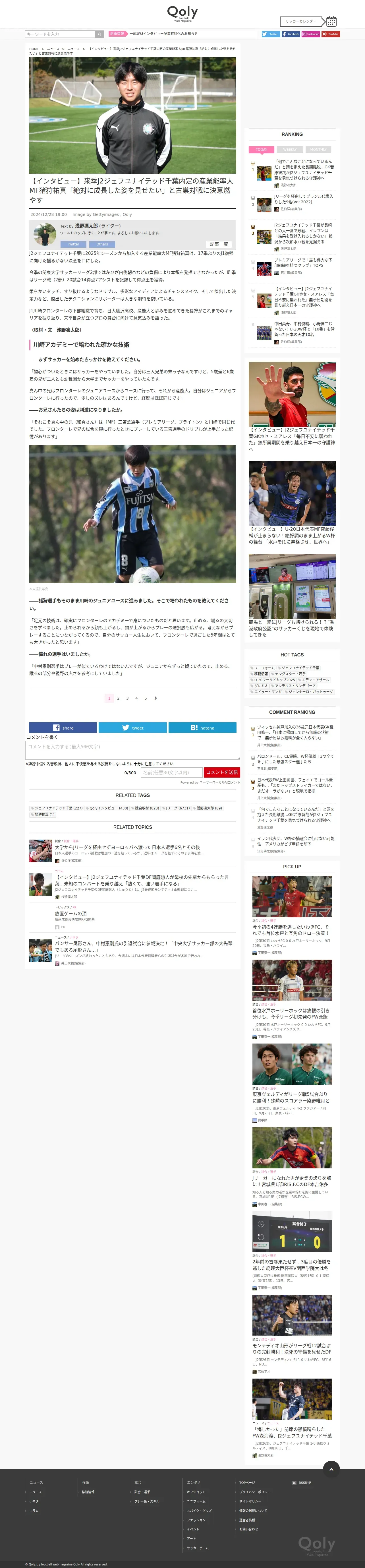Viewport: 365px width, 1568px height.
Task: Open the サッカーゲーム footer link
Action: tap(198, 1547)
